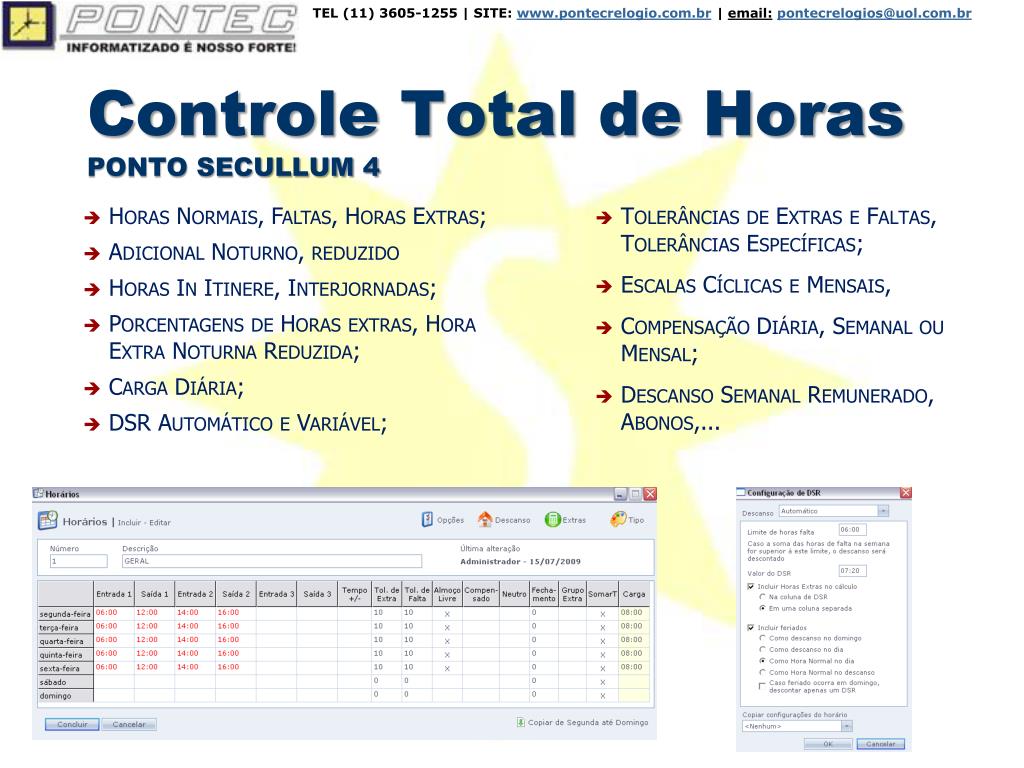Image resolution: width=1024 pixels, height=768 pixels.
Task: Click terça-feira Entrada 1 cell 06:00
Action: tap(114, 627)
